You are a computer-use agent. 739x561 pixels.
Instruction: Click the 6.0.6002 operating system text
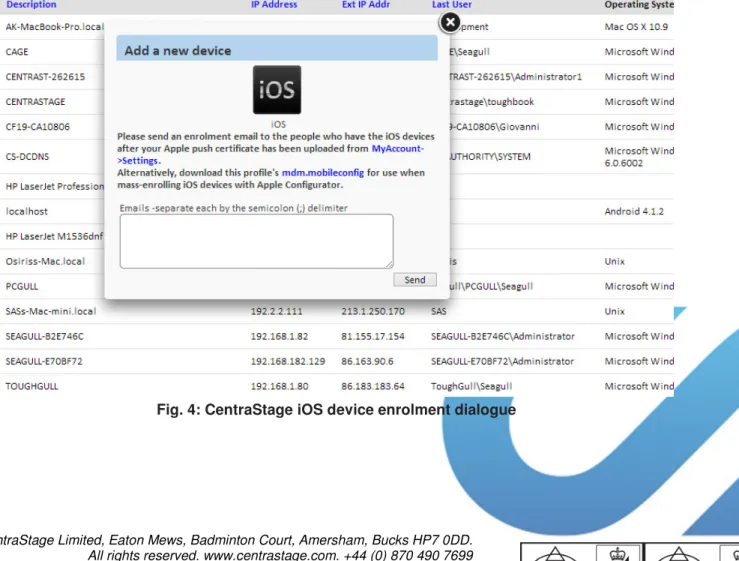[x=624, y=163]
